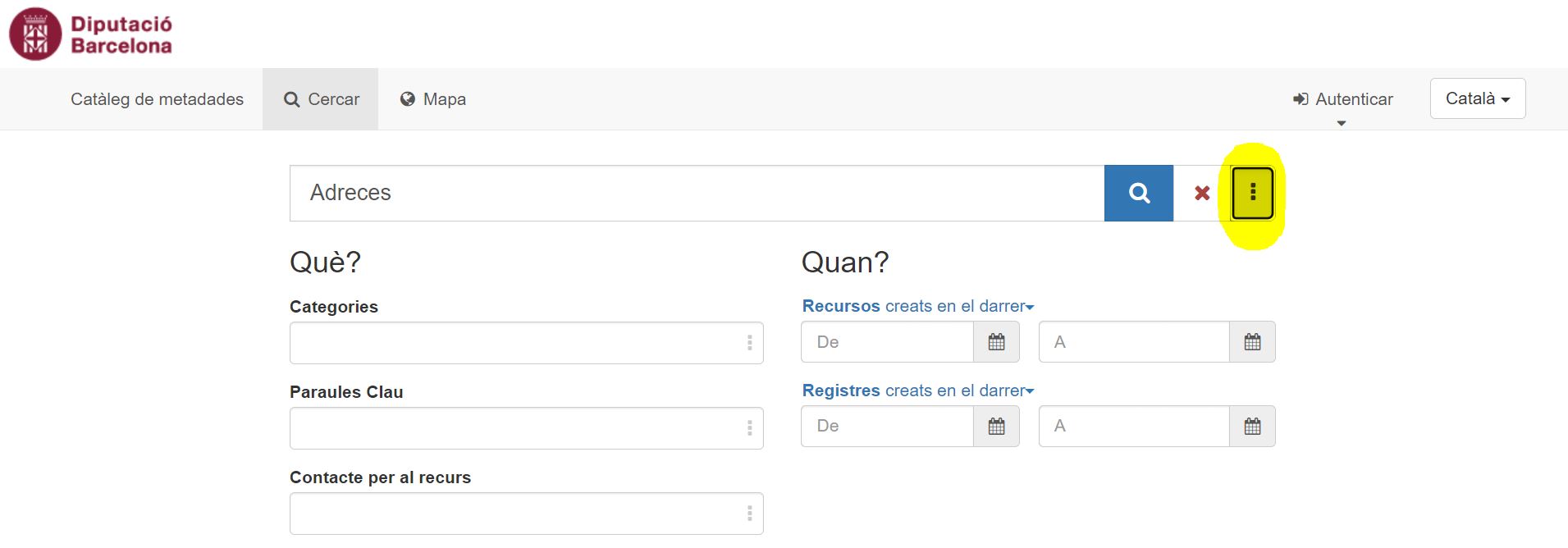
Task: Open calendar for Registres A date
Action: pos(1252,427)
